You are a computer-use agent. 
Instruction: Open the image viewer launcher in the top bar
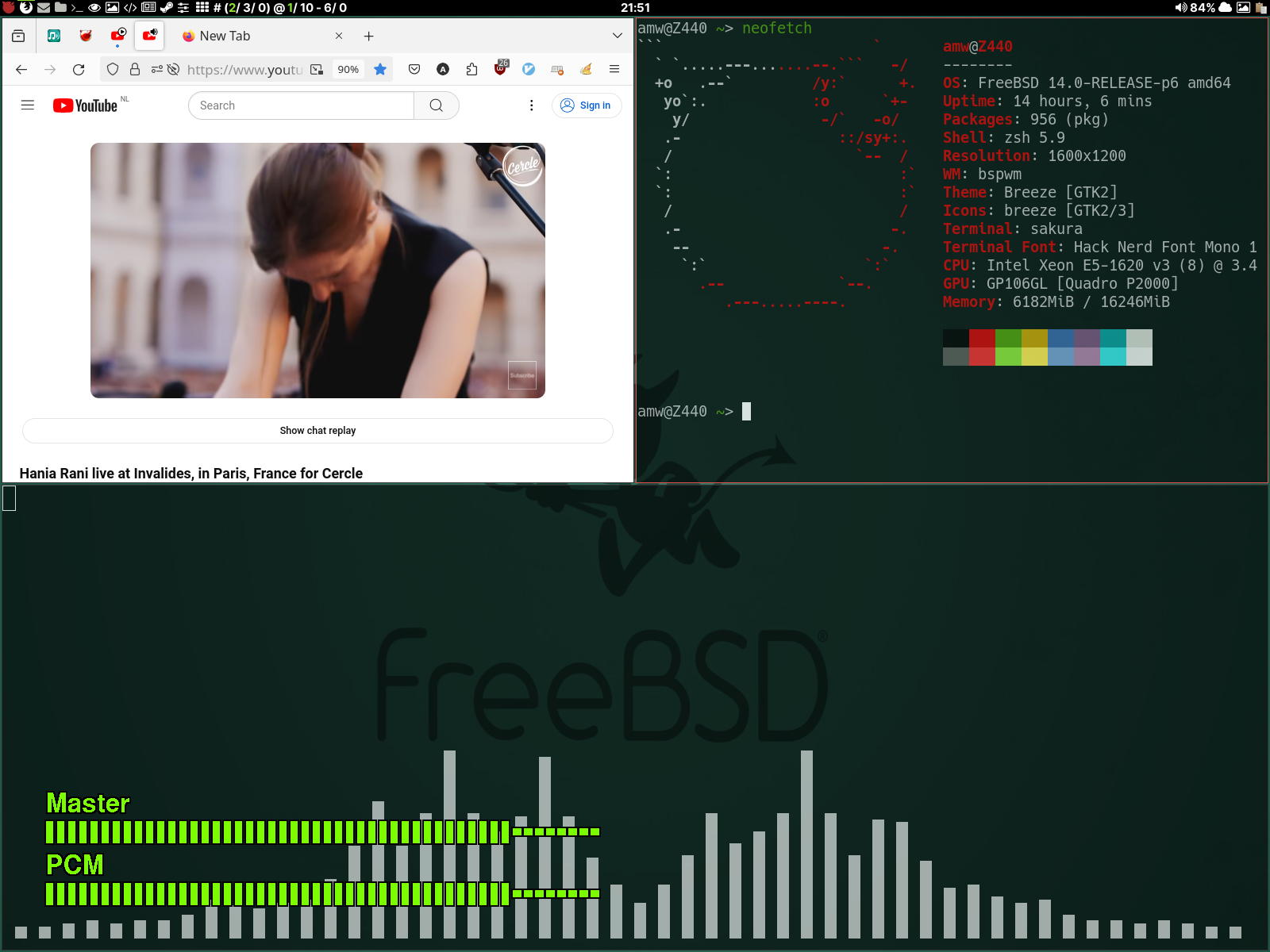click(x=112, y=8)
